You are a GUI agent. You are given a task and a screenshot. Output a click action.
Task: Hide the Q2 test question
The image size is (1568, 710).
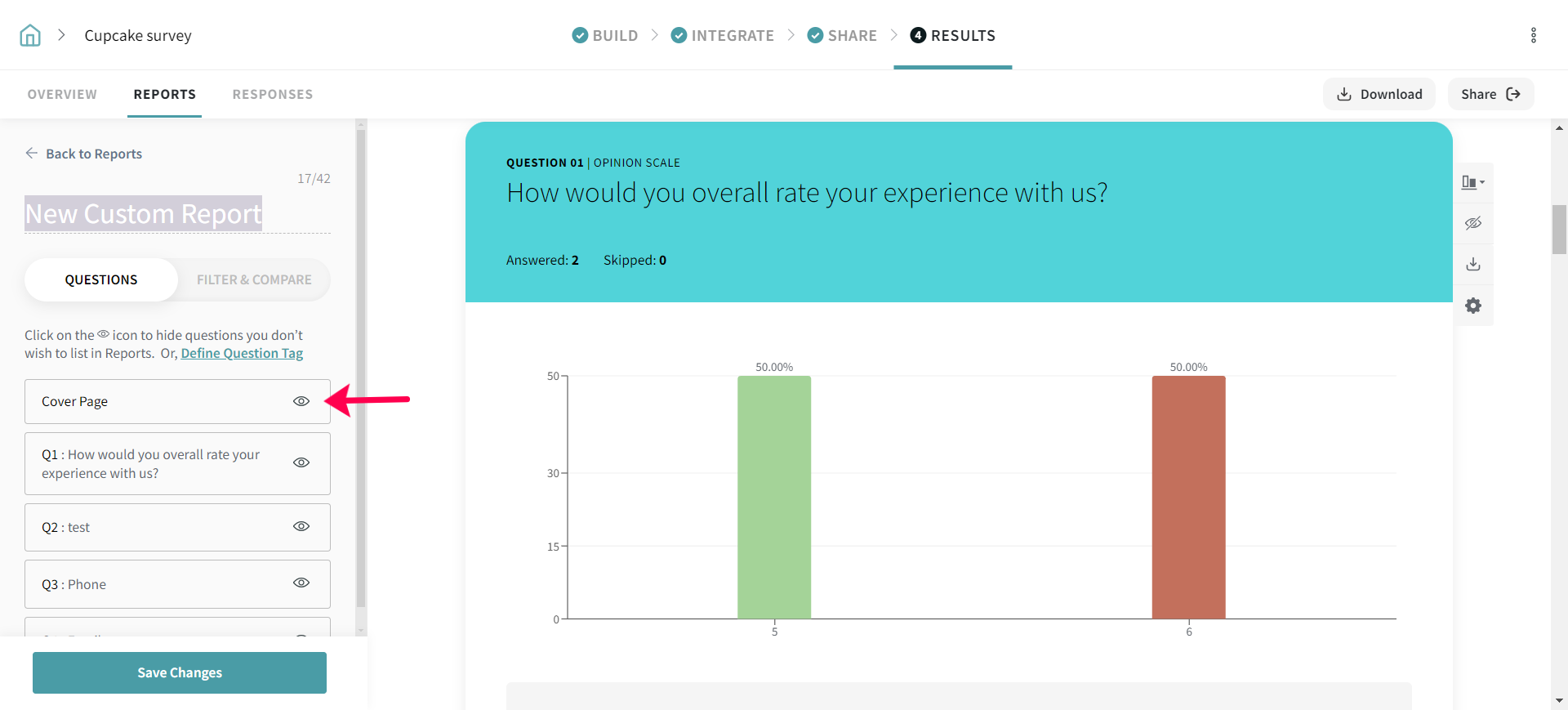pyautogui.click(x=301, y=526)
